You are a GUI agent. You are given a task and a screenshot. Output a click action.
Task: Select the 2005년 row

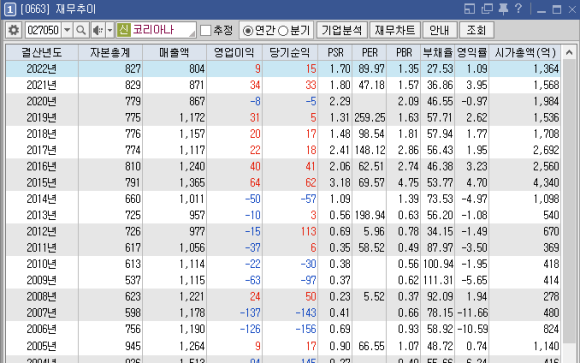pyautogui.click(x=283, y=346)
